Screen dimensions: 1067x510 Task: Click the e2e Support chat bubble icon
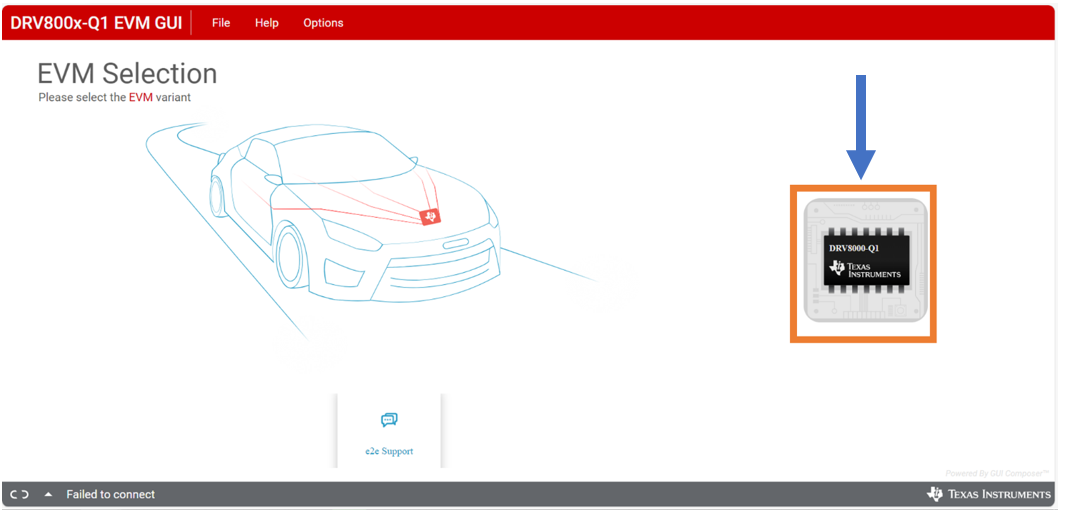point(389,420)
